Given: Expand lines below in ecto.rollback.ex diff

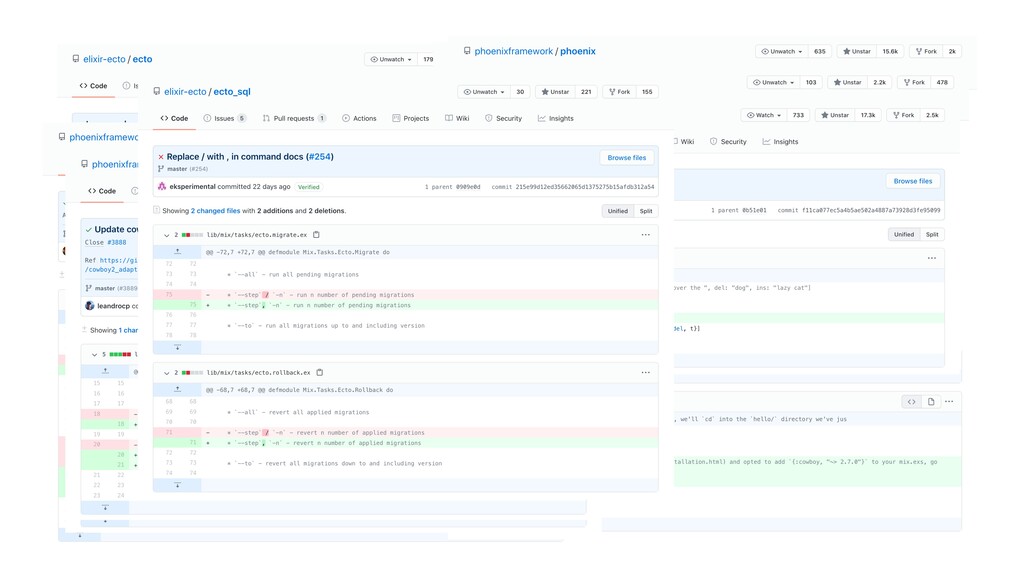Looking at the screenshot, I should click(x=177, y=485).
